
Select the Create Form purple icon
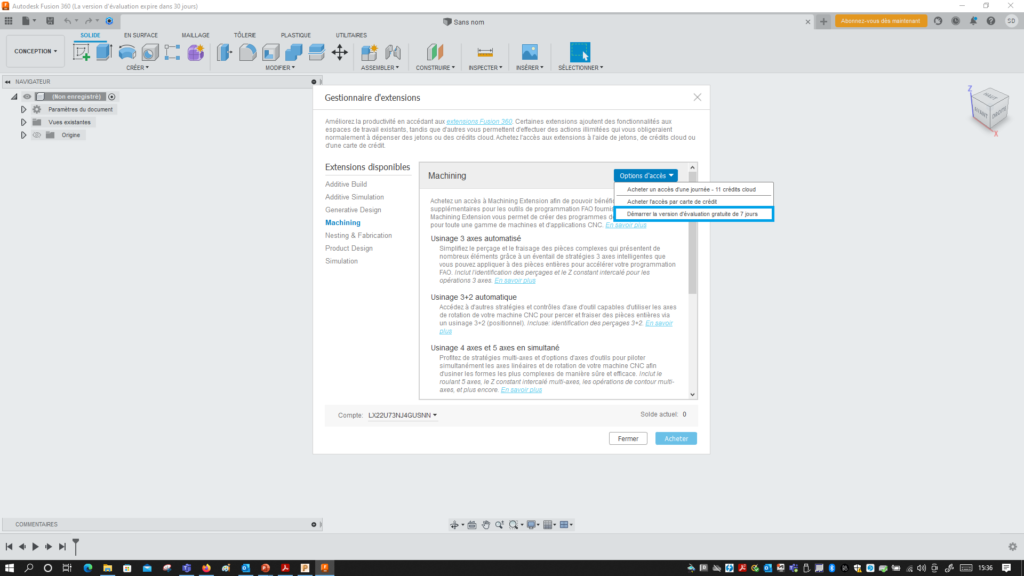coord(195,52)
